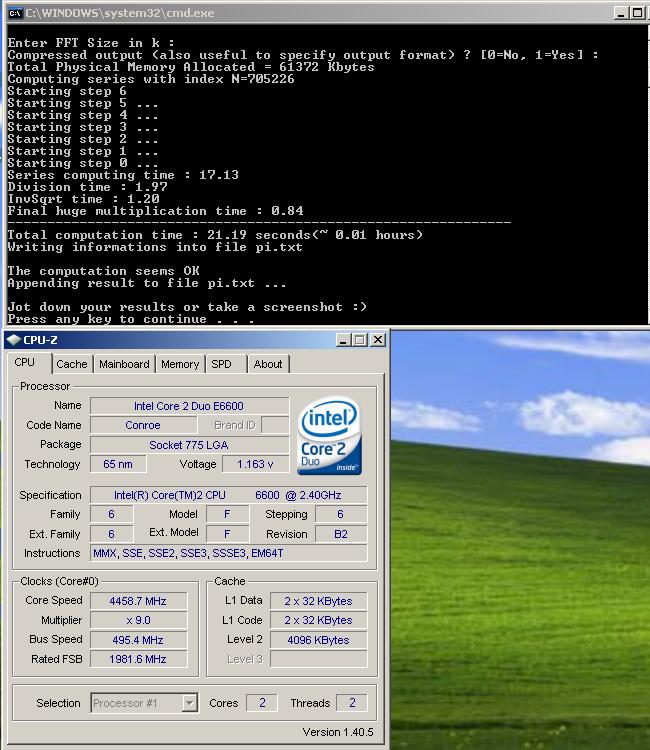The image size is (650, 750).
Task: Click the Stepping value 6
Action: (341, 514)
